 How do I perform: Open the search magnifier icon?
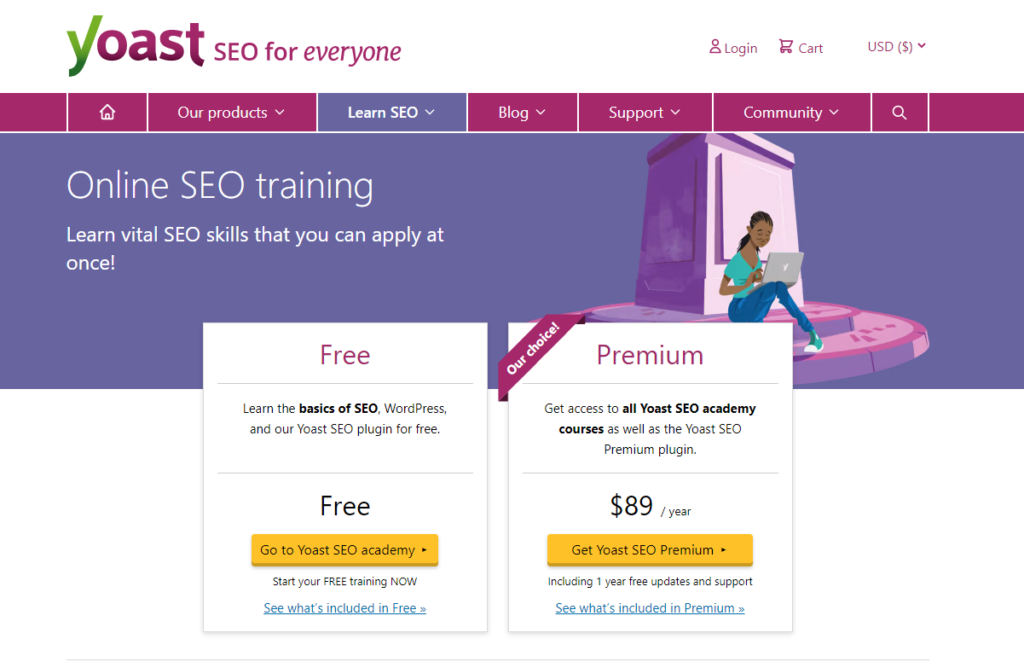tap(899, 113)
